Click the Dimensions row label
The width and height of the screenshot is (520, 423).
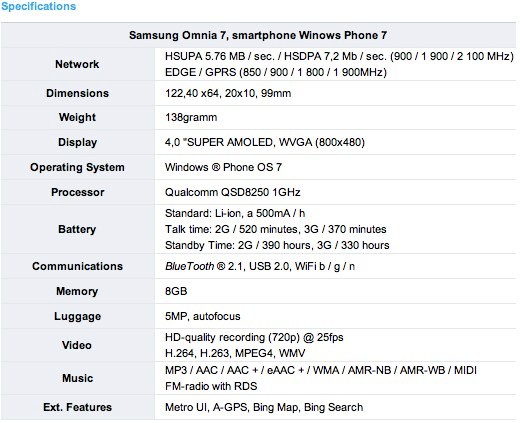pos(77,93)
